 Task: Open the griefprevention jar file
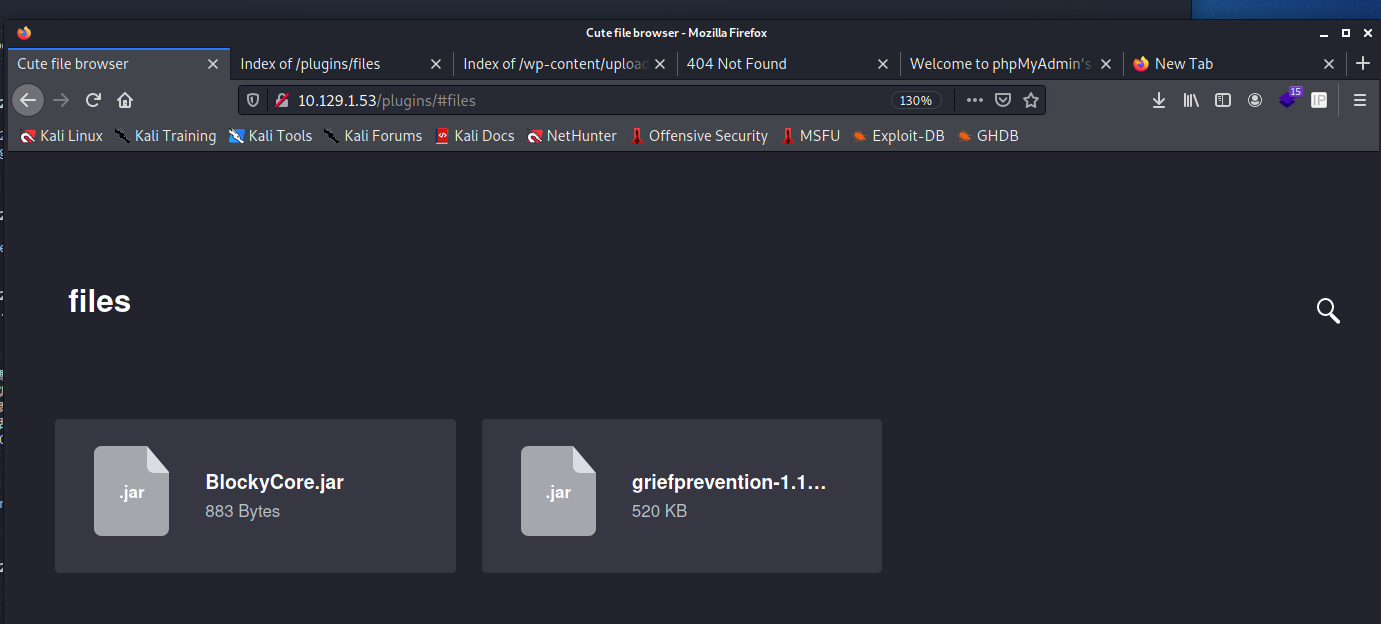681,496
